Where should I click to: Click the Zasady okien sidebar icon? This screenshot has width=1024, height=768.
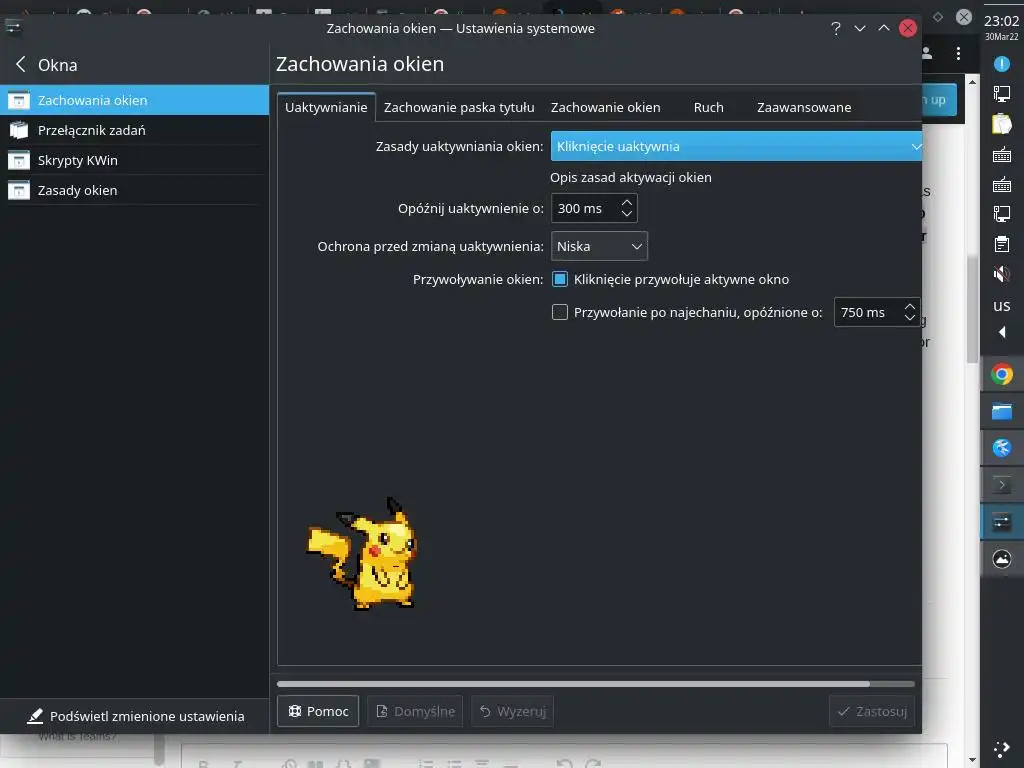[x=19, y=190]
